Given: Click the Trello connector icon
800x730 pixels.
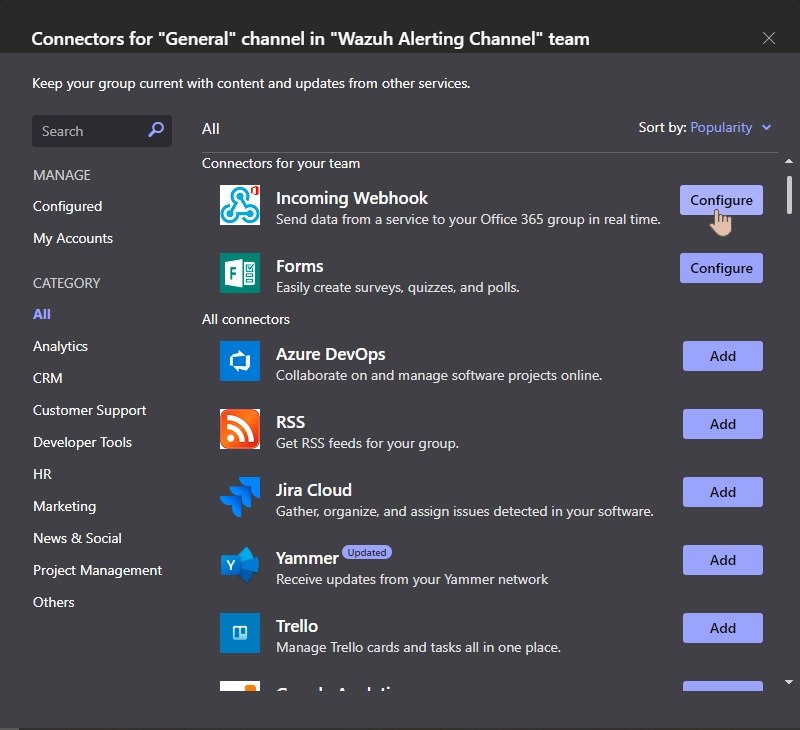Looking at the screenshot, I should point(240,633).
